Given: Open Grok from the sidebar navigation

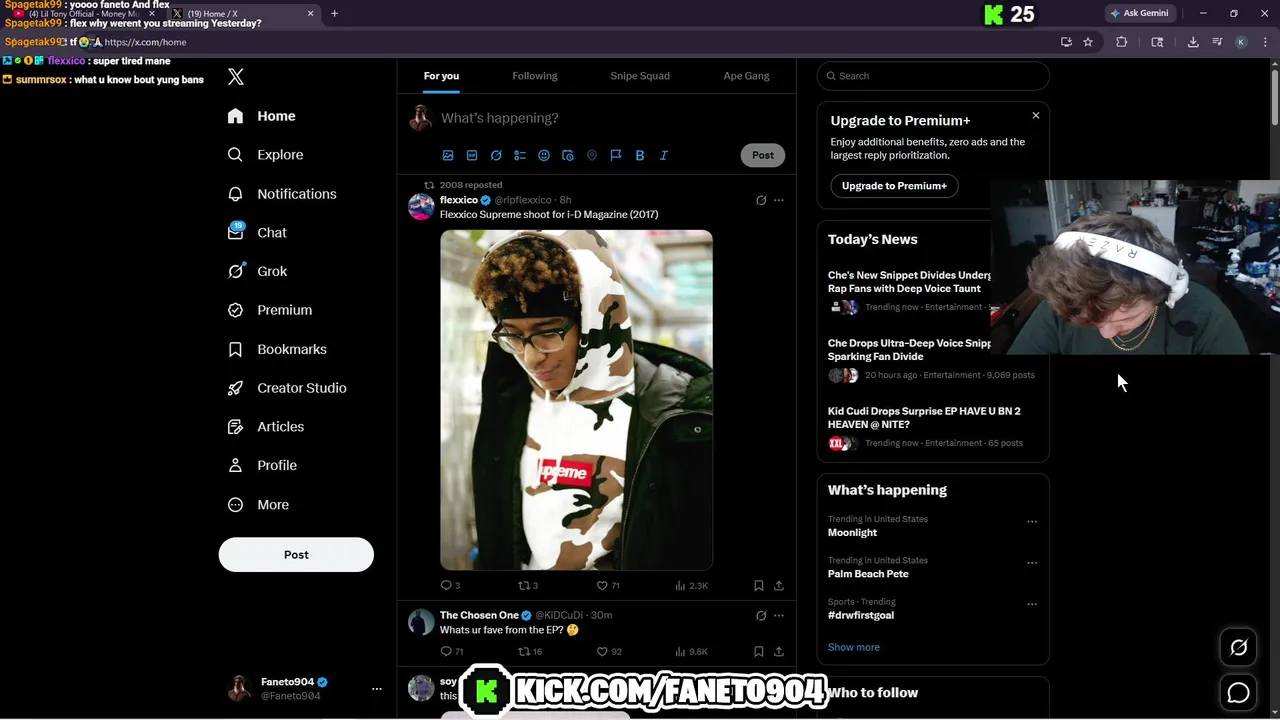Looking at the screenshot, I should pyautogui.click(x=257, y=271).
